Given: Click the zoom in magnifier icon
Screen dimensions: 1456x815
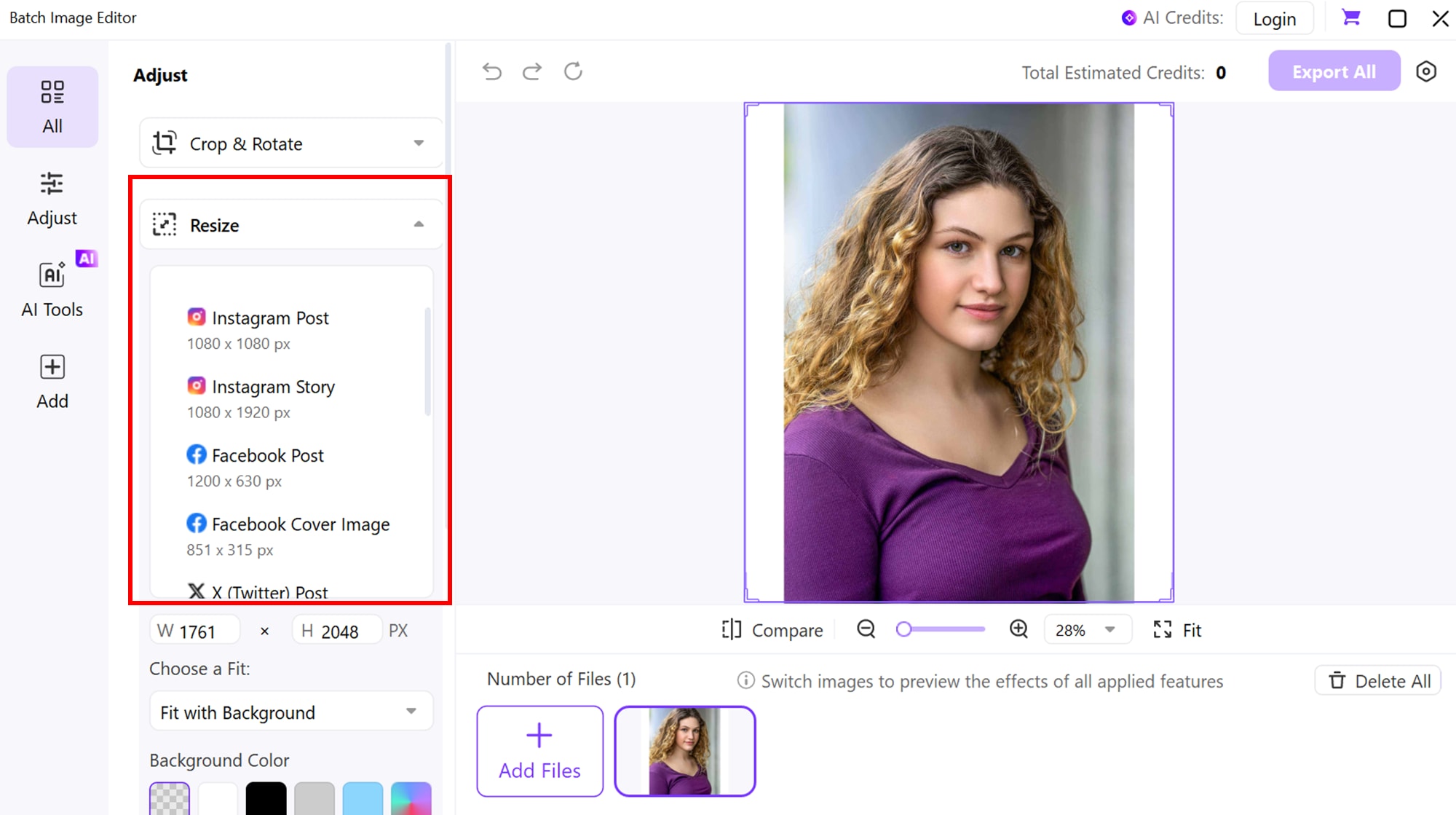Looking at the screenshot, I should click(x=1018, y=629).
